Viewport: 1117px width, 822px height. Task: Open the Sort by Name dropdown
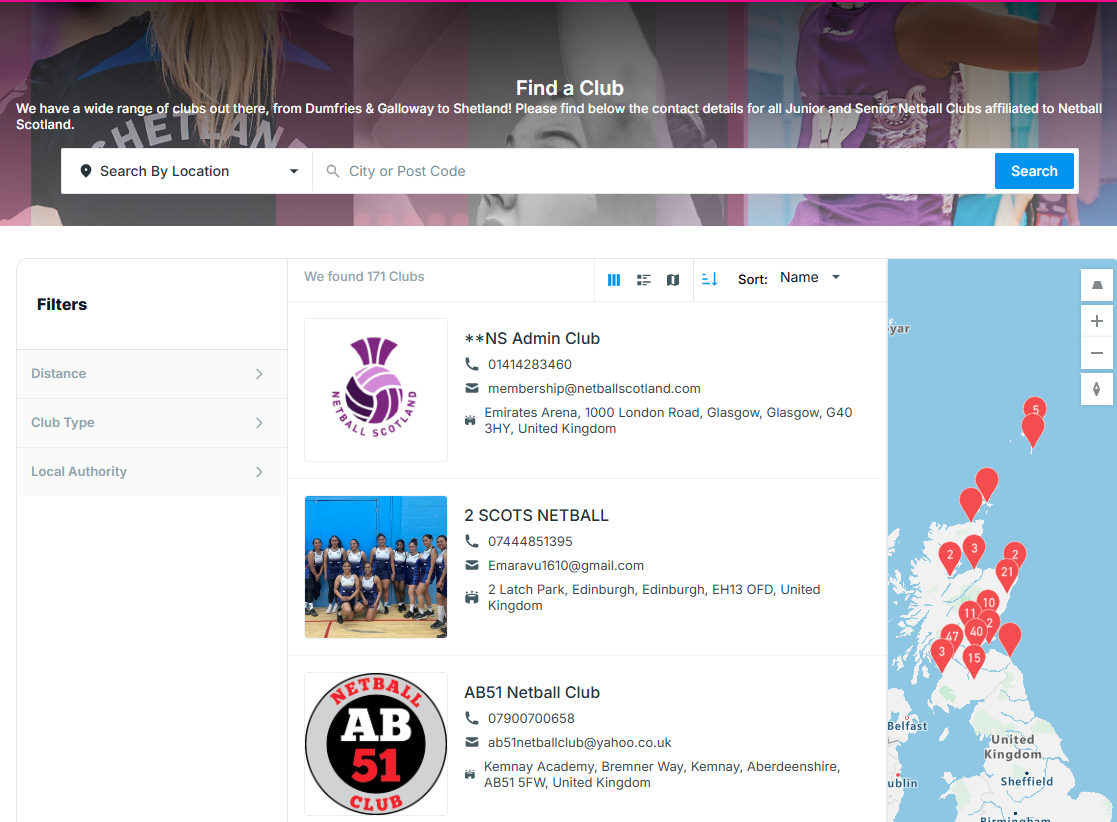click(809, 278)
